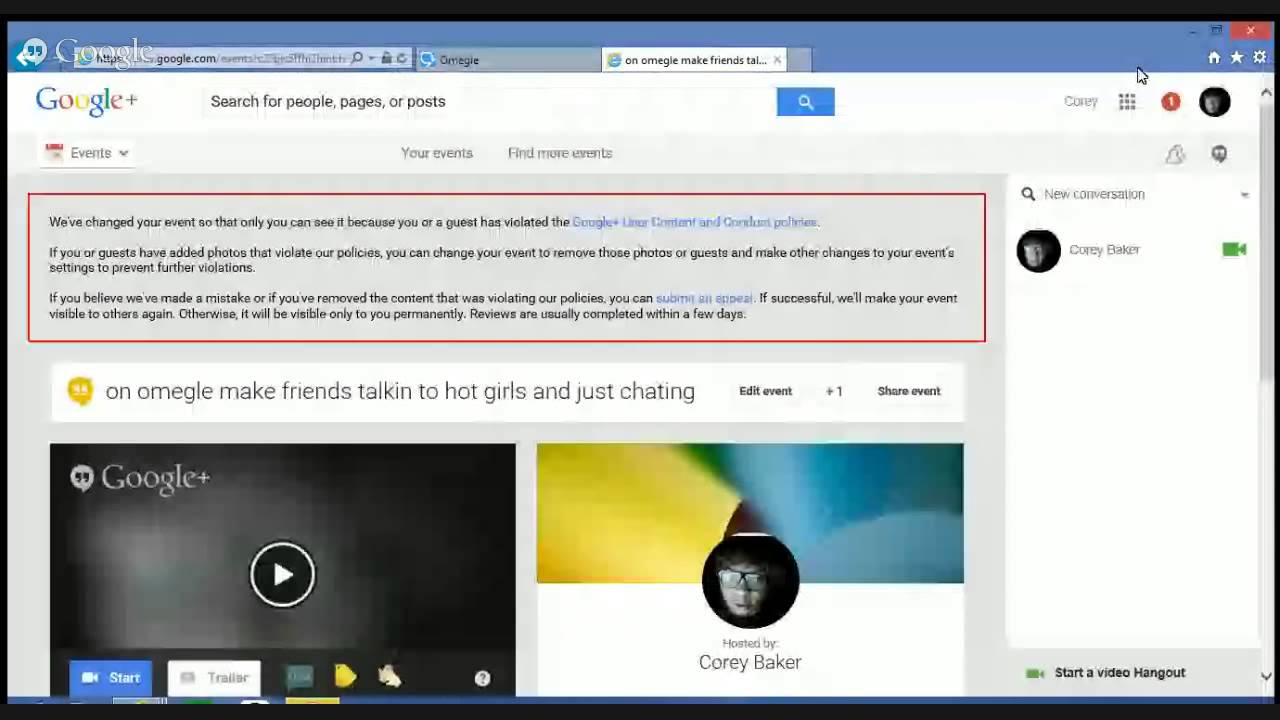This screenshot has width=1280, height=720.
Task: Open Corey Baker's avatar in the Hangouts list
Action: 1038,251
